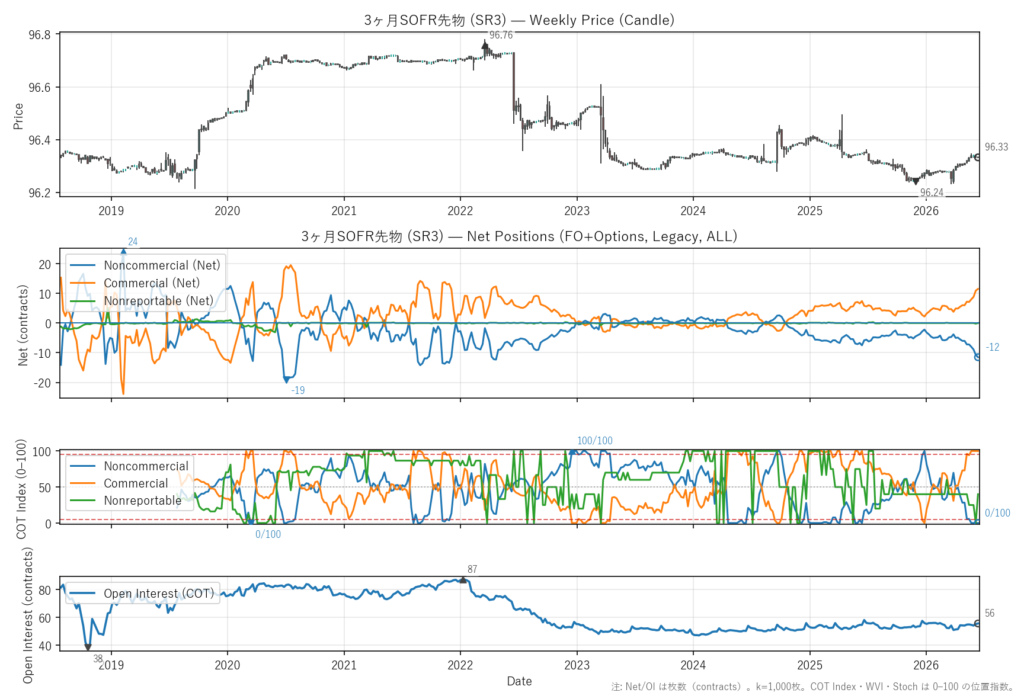Click the '87' open interest peak label

click(x=472, y=570)
